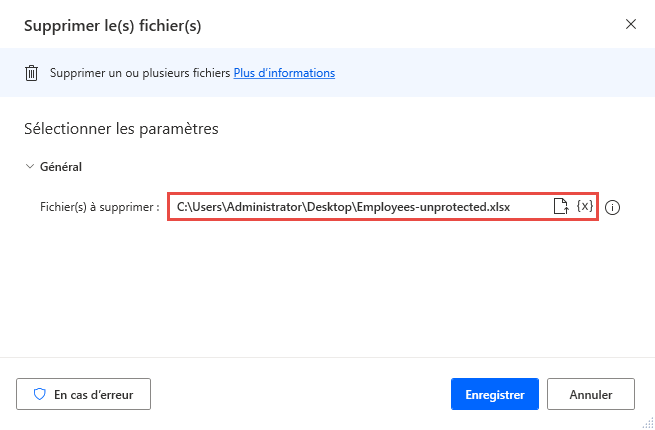Click the select file icon
The width and height of the screenshot is (655, 430).
(562, 207)
